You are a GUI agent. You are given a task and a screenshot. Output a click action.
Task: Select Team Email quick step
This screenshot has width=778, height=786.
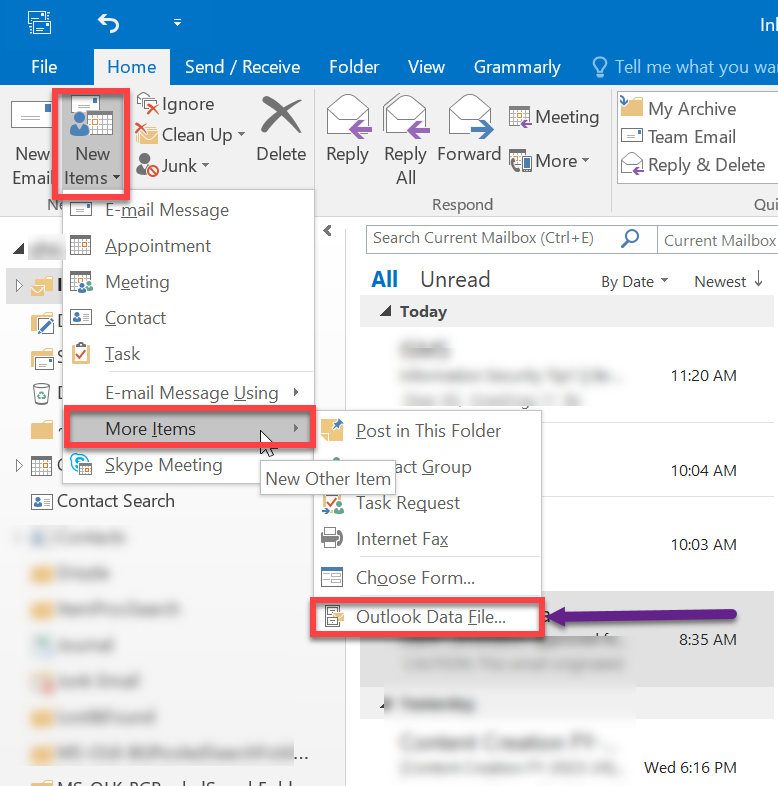point(679,136)
